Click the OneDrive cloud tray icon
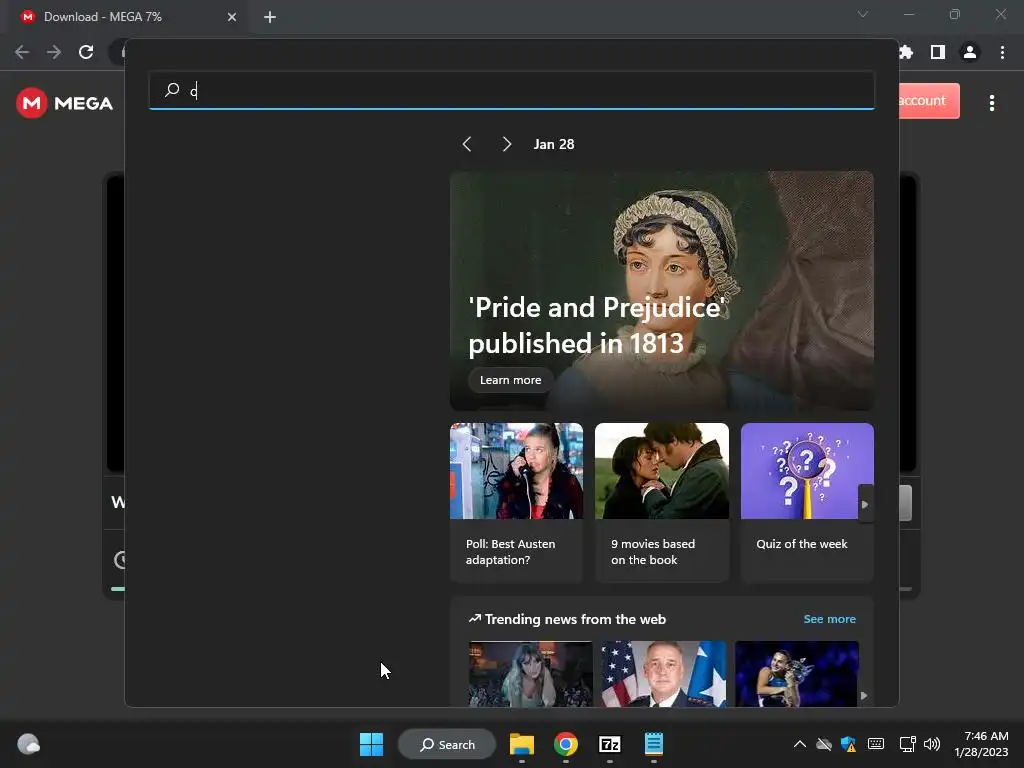The height and width of the screenshot is (768, 1024). point(824,744)
